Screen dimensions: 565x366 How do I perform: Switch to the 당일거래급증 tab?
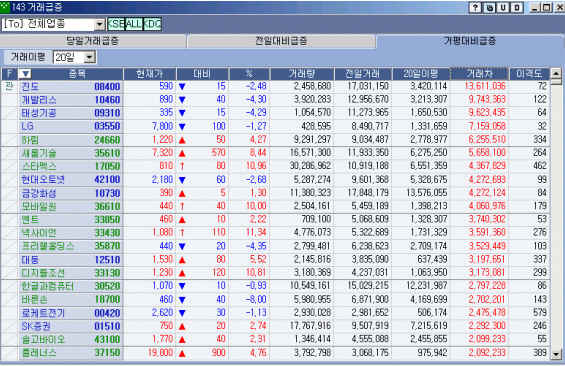(93, 41)
